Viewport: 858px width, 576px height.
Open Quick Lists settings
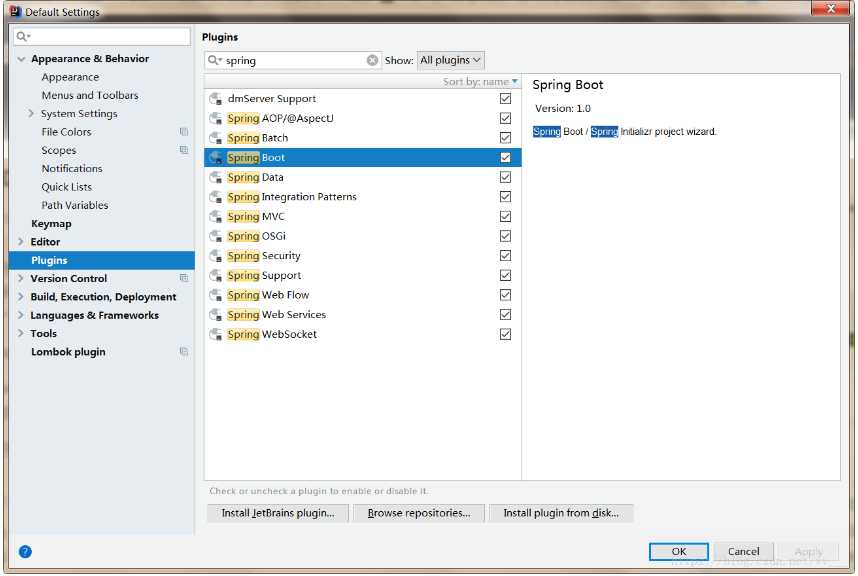pyautogui.click(x=67, y=187)
